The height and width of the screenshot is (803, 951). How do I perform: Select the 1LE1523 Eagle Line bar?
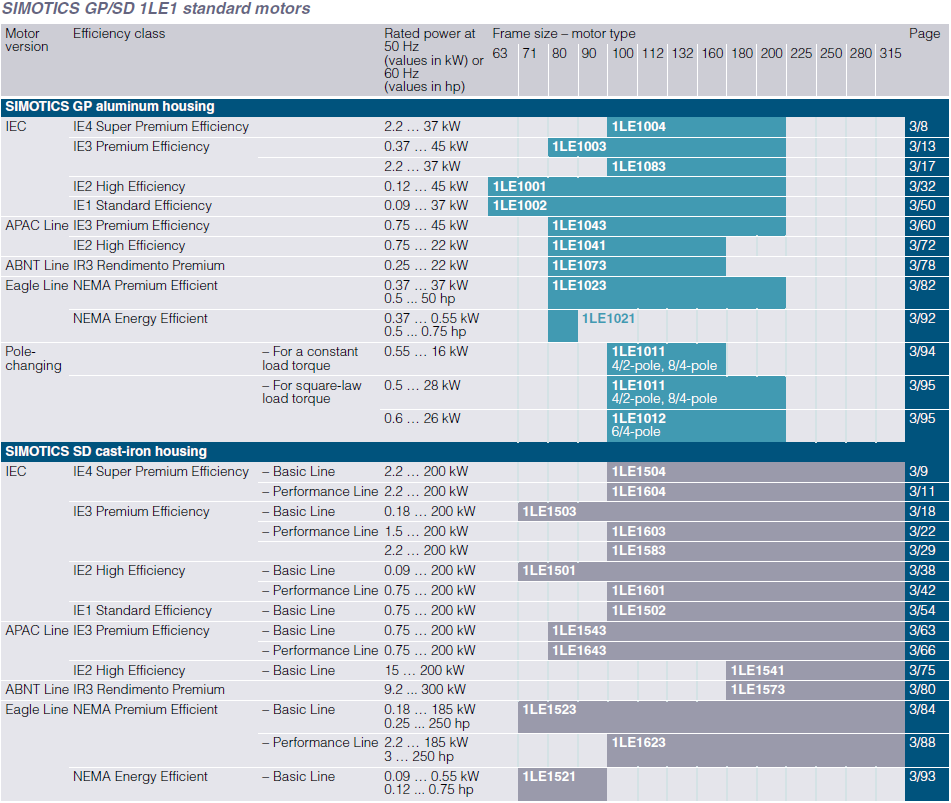tap(711, 717)
